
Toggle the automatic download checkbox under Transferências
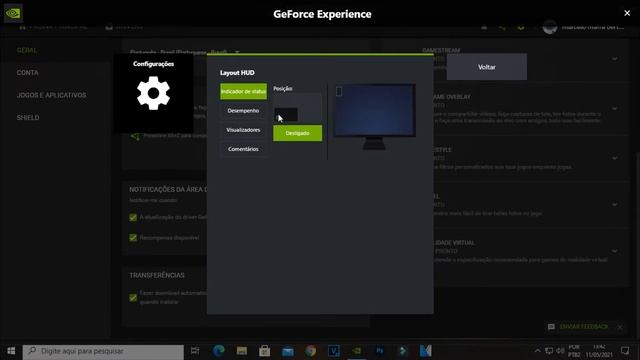[133, 298]
